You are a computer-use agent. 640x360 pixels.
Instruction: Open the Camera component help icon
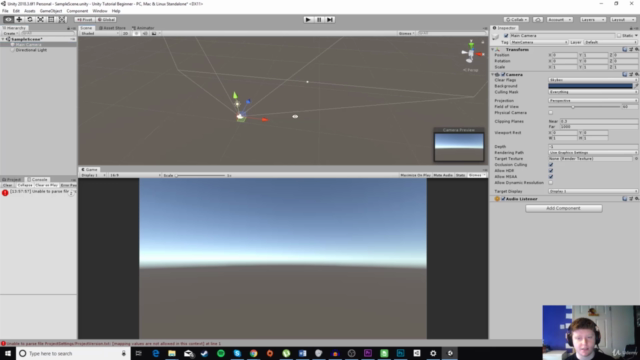(624, 74)
